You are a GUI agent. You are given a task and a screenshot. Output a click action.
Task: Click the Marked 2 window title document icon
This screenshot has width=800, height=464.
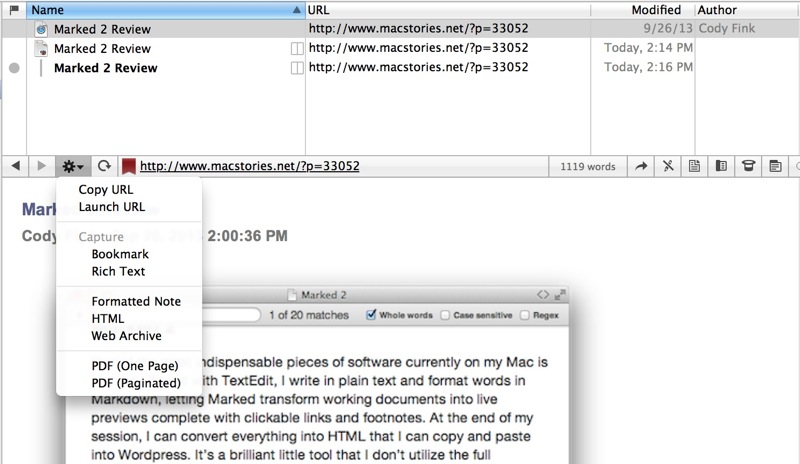tap(292, 295)
